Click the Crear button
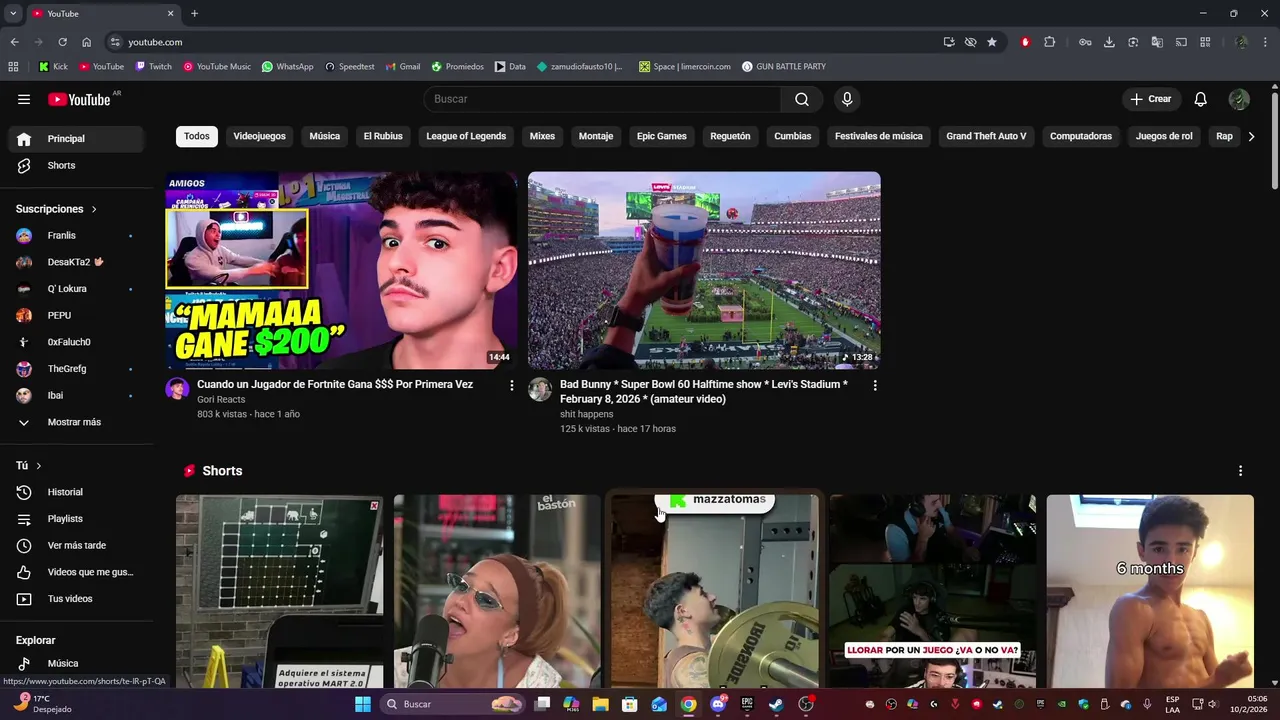Screen dimensions: 1280x720 [x=1150, y=99]
